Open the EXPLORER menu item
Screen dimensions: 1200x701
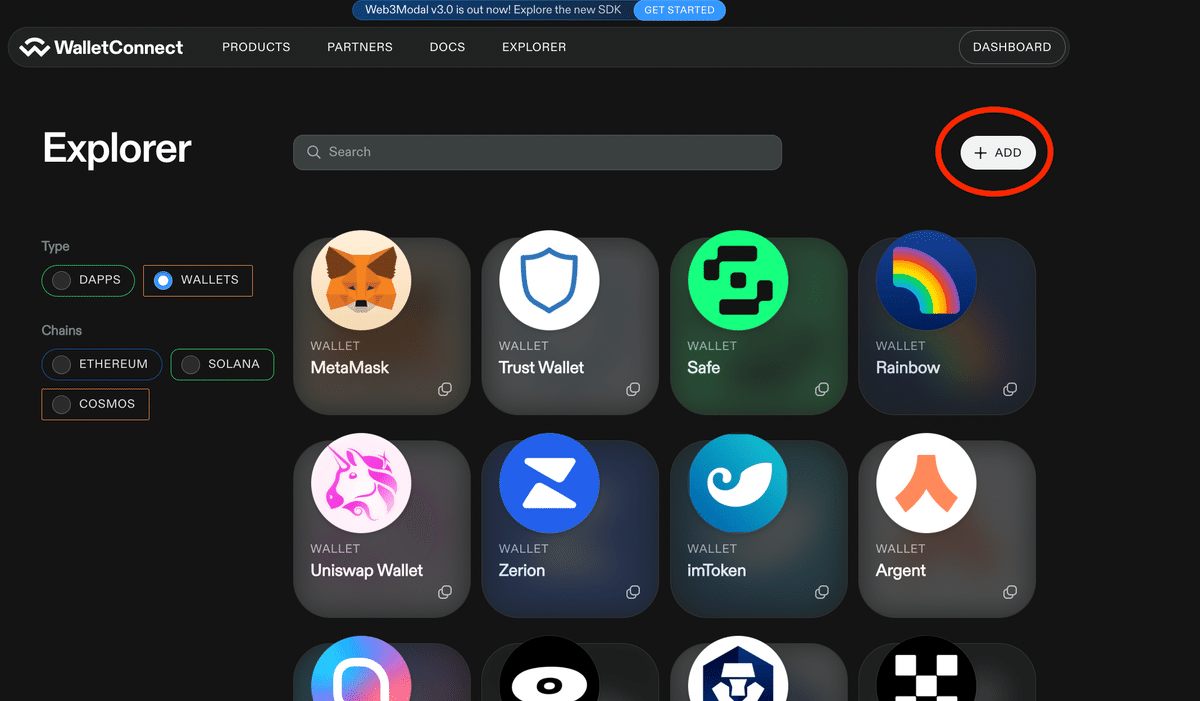(534, 47)
